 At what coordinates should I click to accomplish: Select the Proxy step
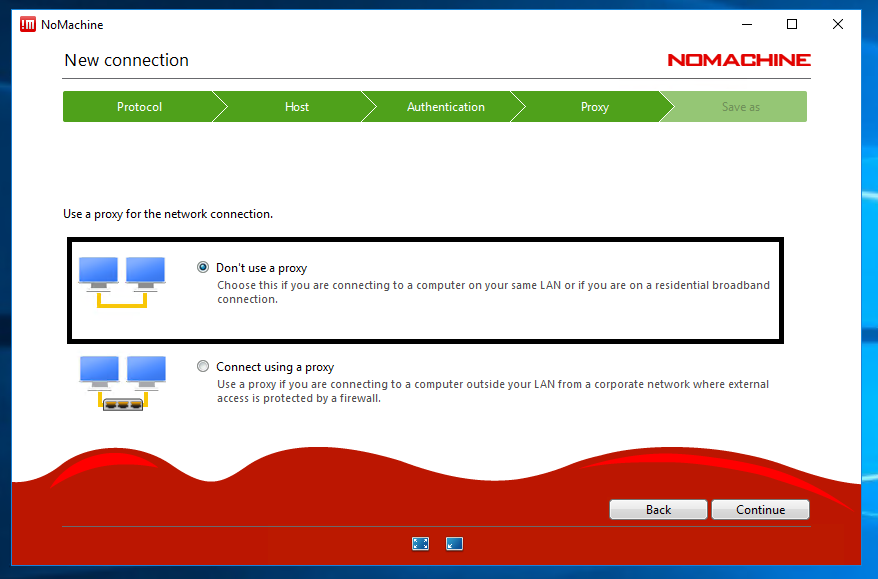[x=594, y=106]
